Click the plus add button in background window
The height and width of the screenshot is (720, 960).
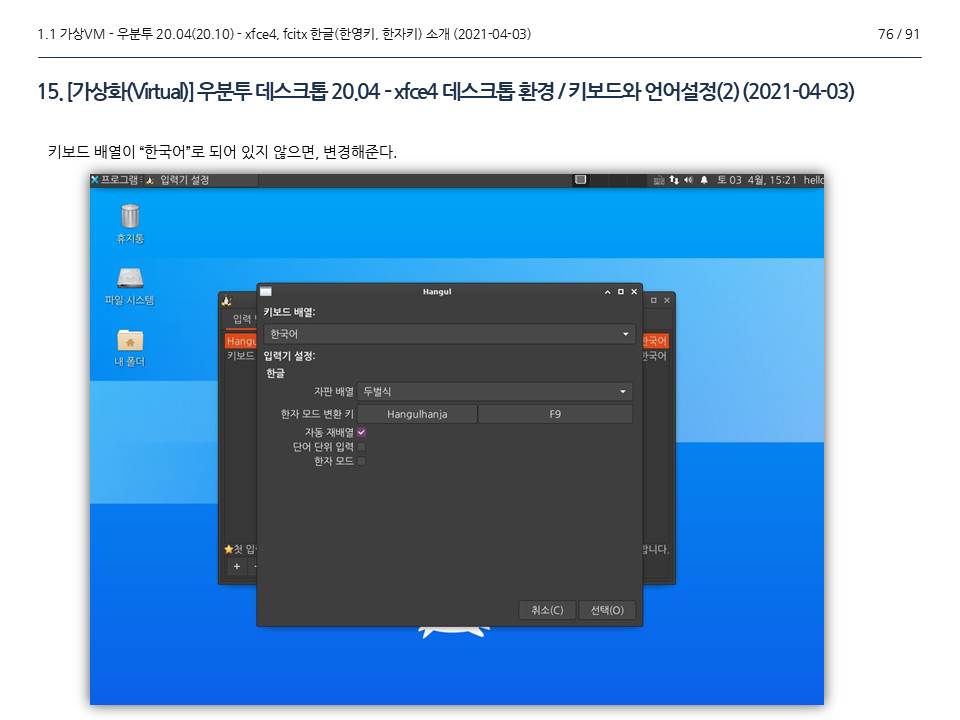[237, 566]
